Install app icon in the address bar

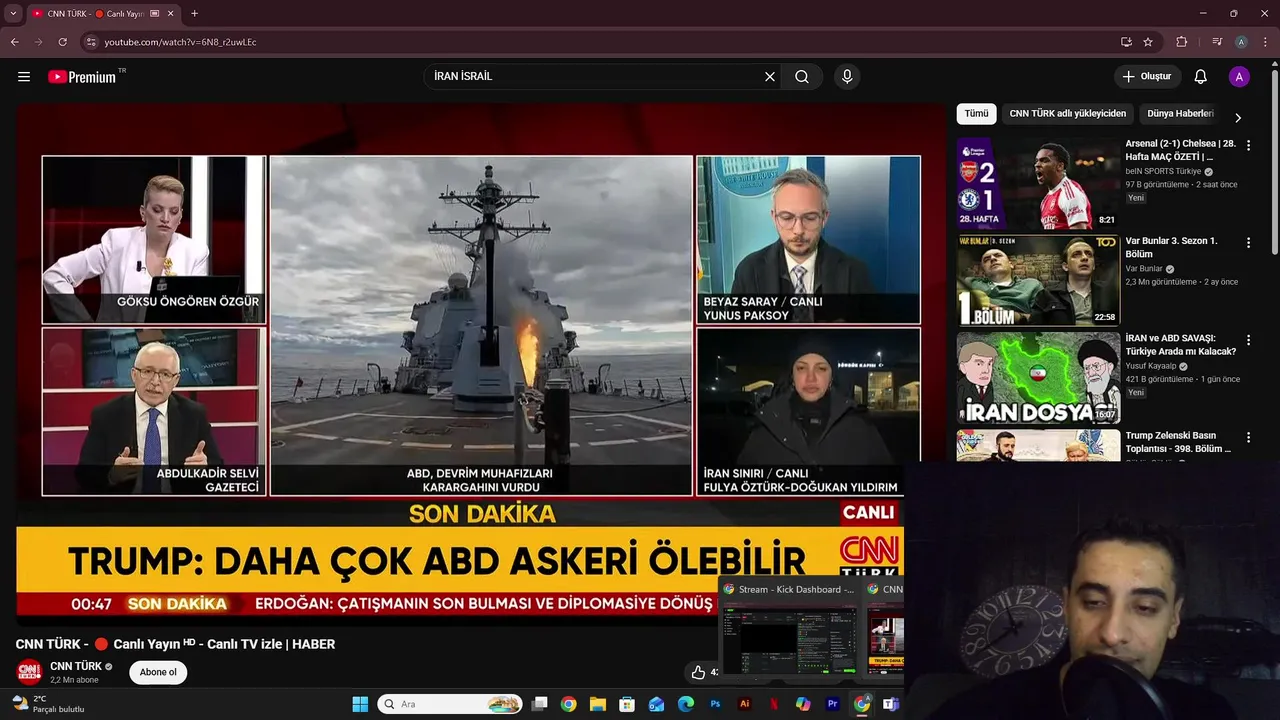click(1126, 42)
